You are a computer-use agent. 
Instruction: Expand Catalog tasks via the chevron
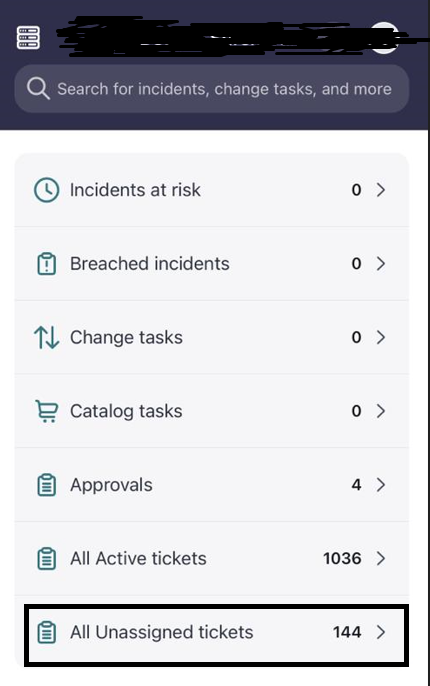[x=381, y=411]
